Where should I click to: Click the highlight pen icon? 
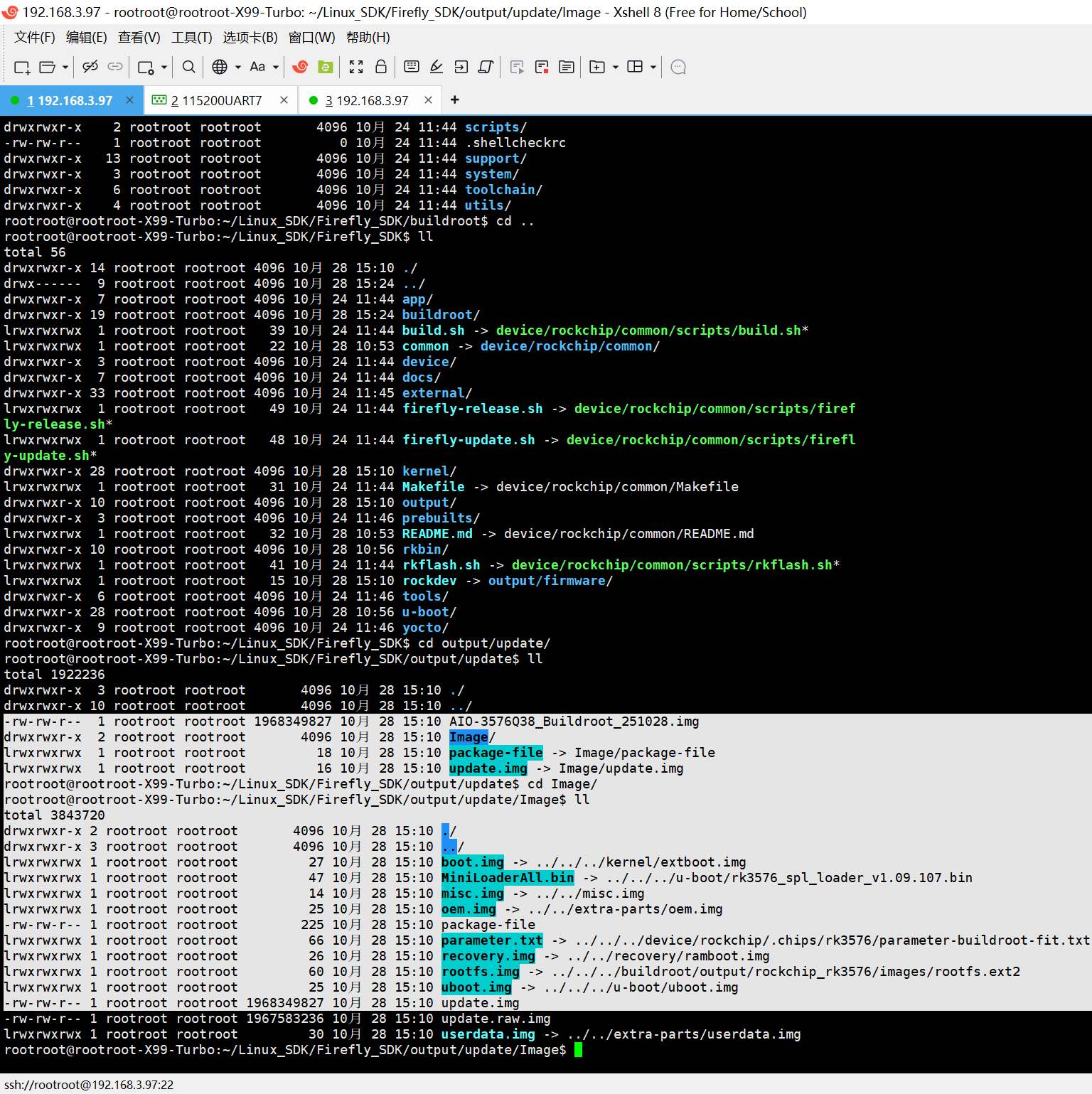[x=437, y=67]
